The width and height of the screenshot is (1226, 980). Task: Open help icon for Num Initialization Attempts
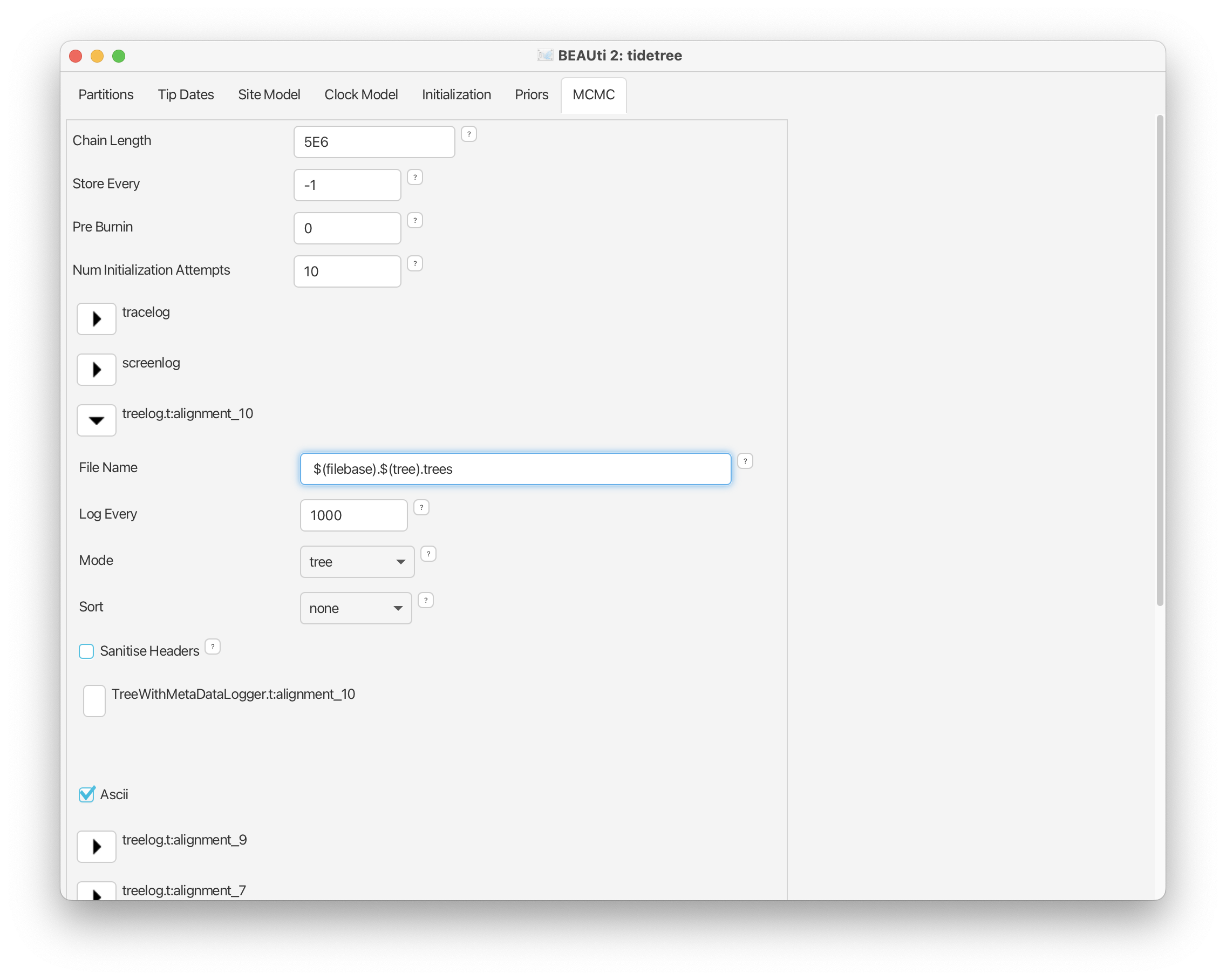click(x=415, y=264)
